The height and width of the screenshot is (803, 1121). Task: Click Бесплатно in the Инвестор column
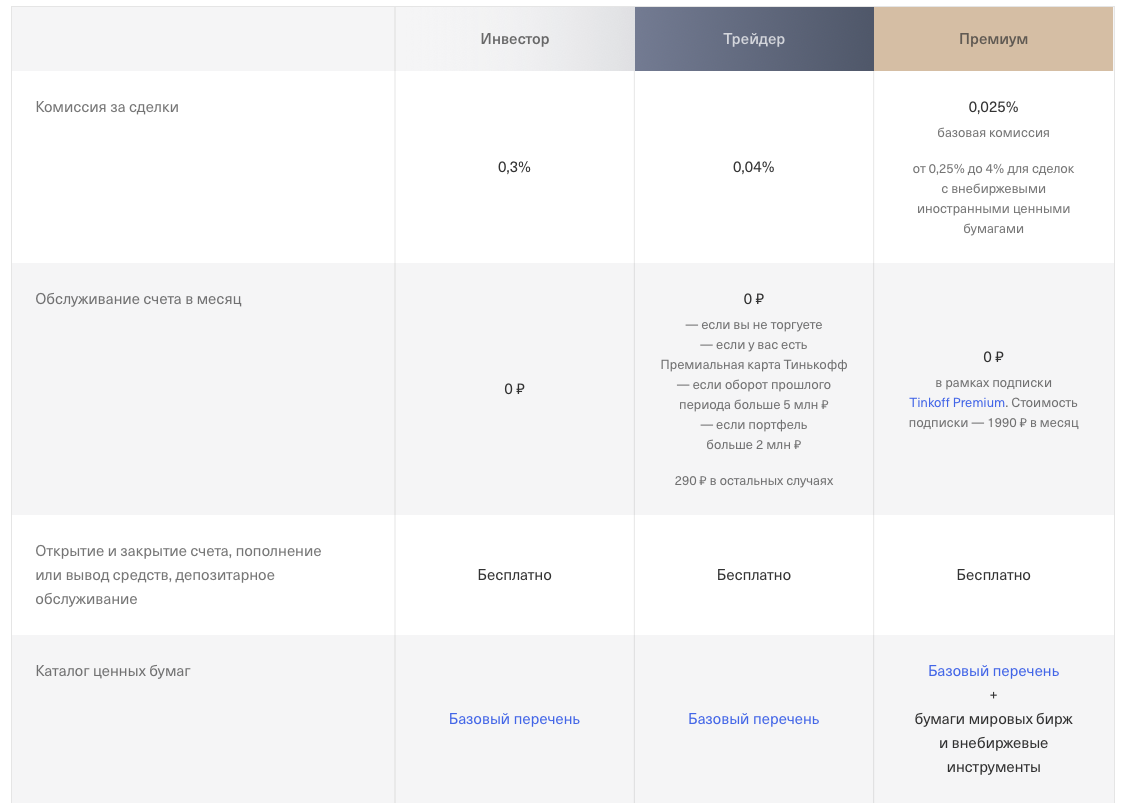tap(514, 575)
